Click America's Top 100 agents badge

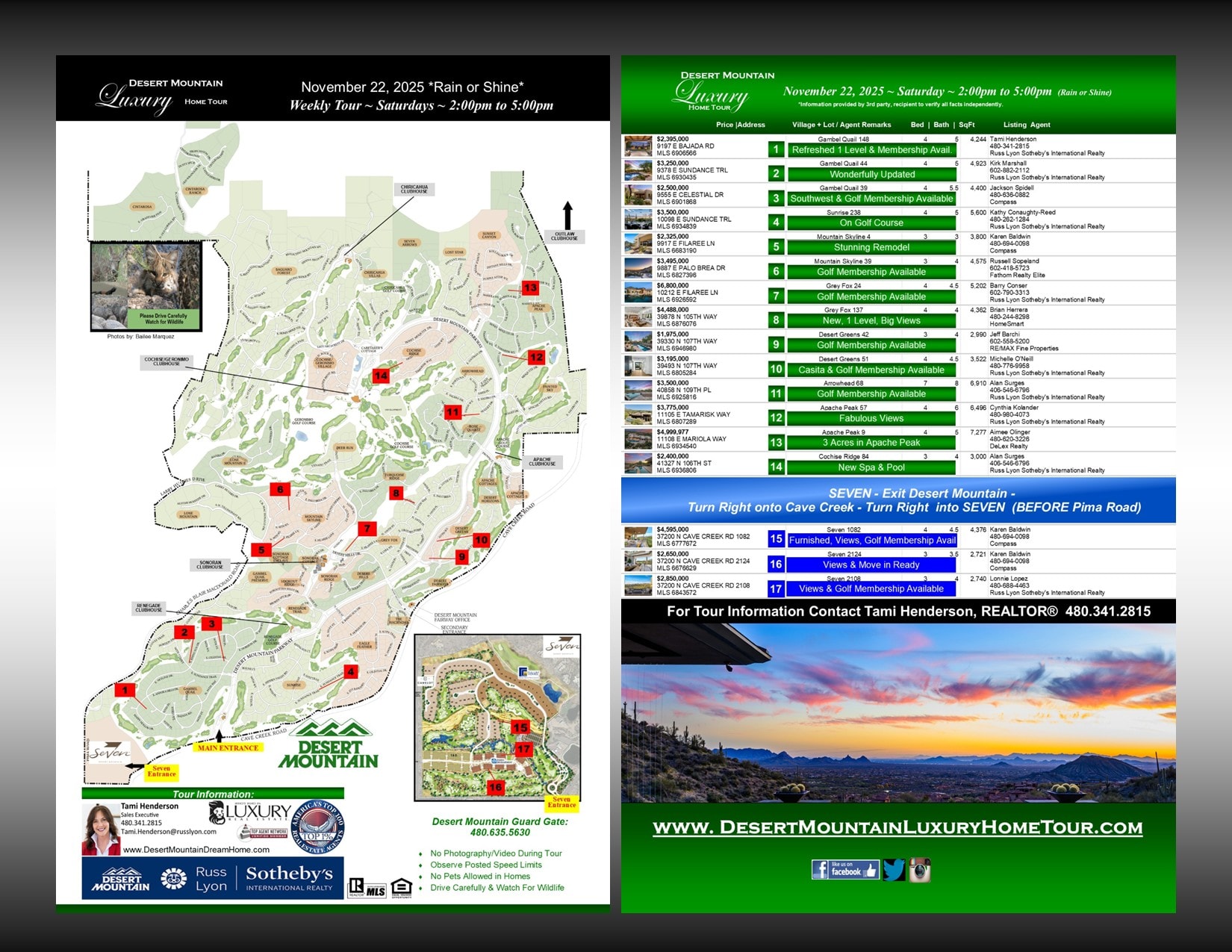pyautogui.click(x=318, y=827)
